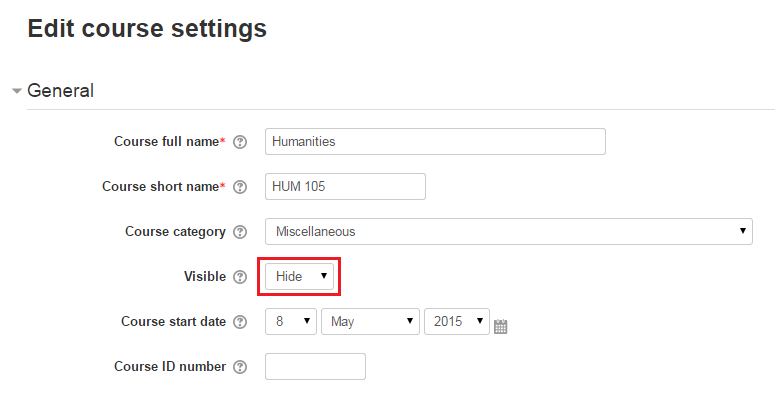
Task: Focus the empty Course ID number field
Action: [315, 367]
